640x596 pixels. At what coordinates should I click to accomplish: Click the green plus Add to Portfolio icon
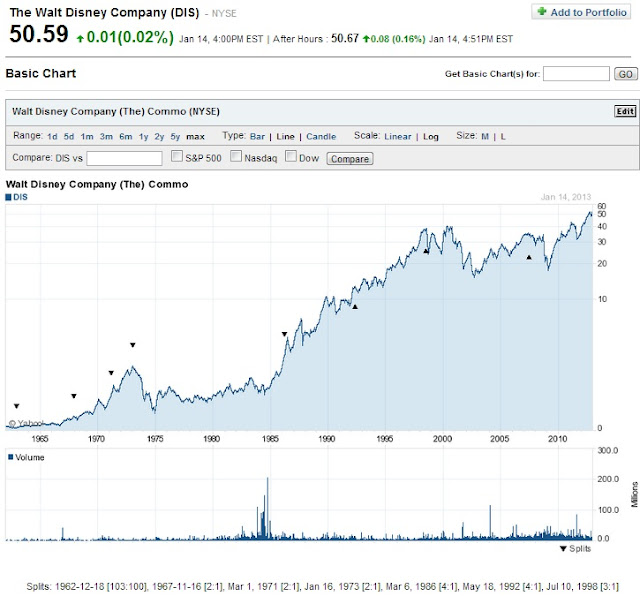click(542, 11)
